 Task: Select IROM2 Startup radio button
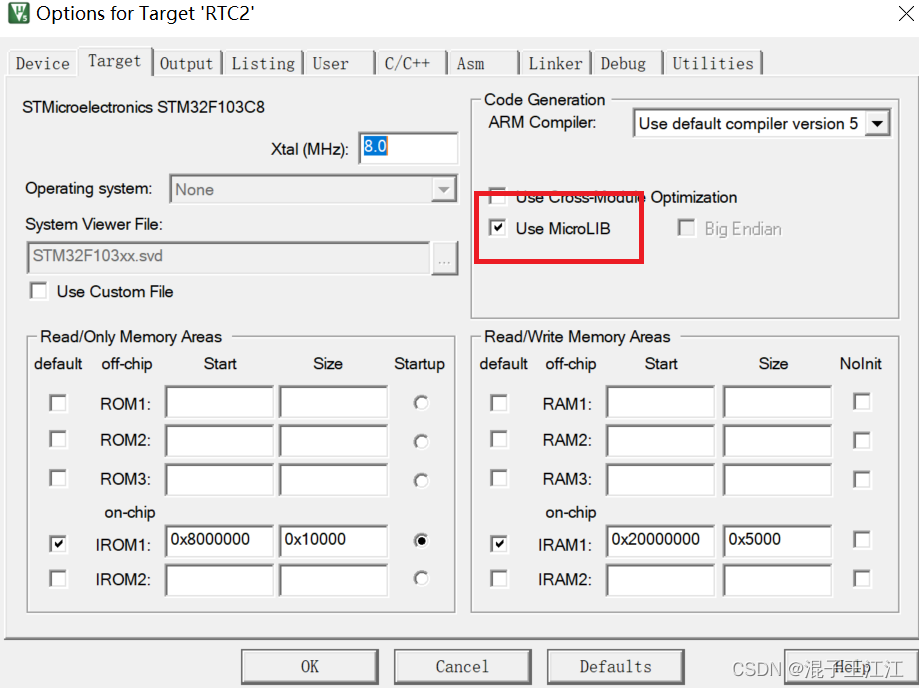[x=421, y=578]
